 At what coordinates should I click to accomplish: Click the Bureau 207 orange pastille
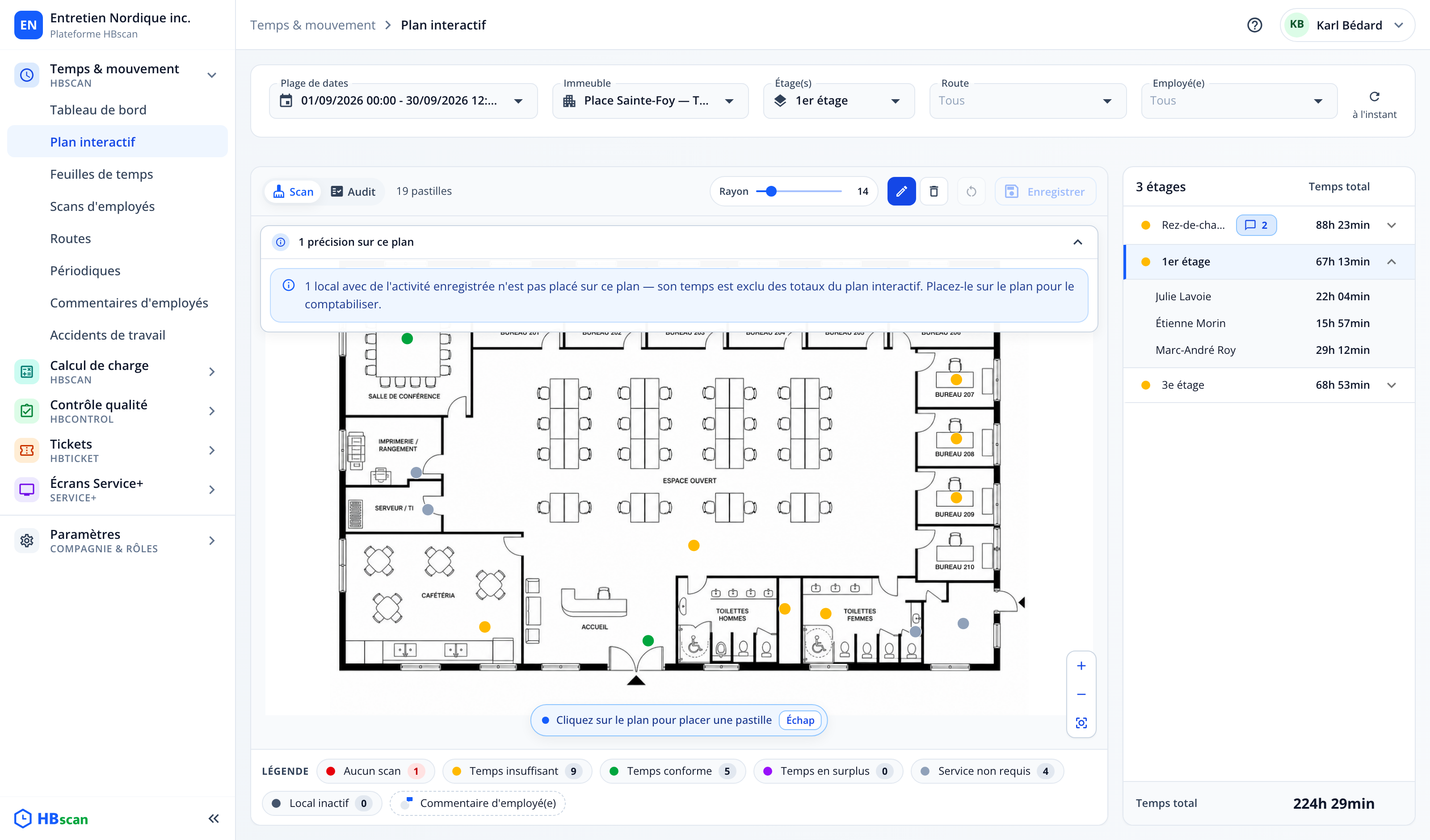[x=956, y=379]
